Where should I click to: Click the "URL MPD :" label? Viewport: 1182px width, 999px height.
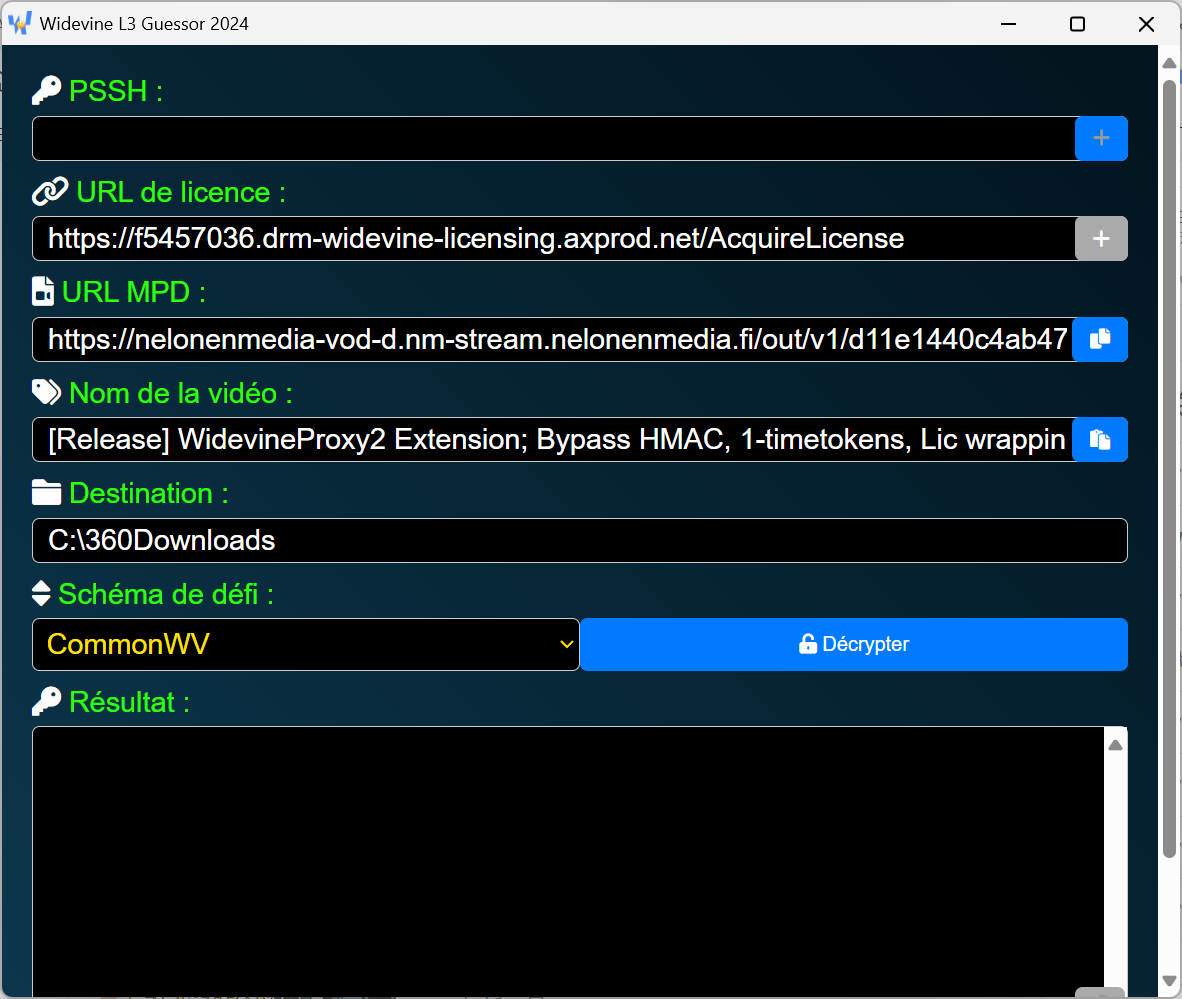pos(133,291)
